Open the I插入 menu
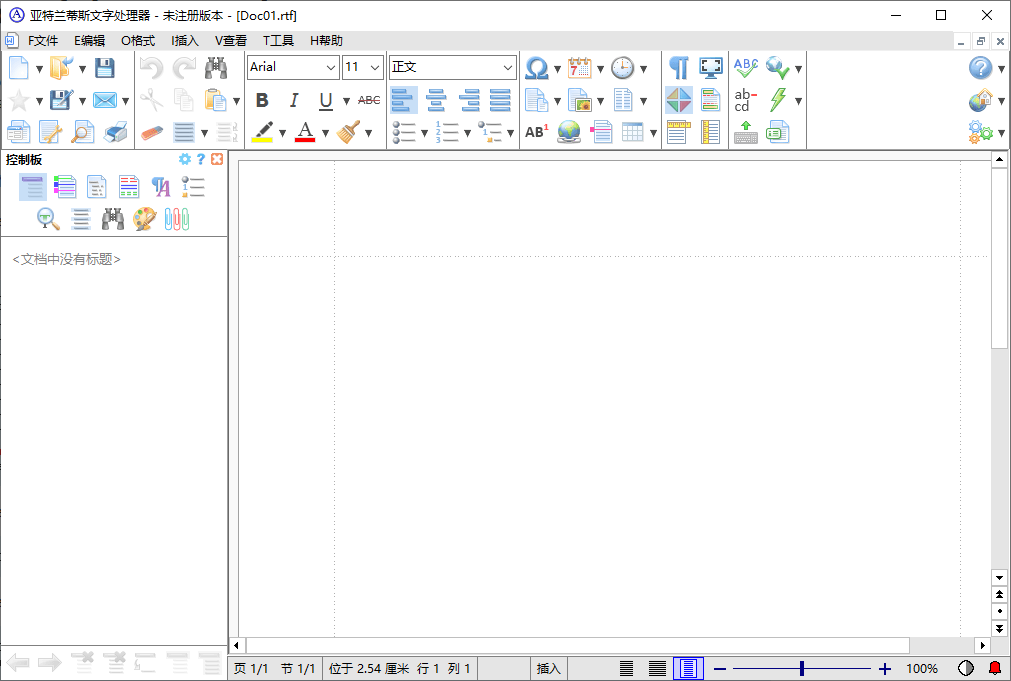The height and width of the screenshot is (681, 1011). pos(185,41)
